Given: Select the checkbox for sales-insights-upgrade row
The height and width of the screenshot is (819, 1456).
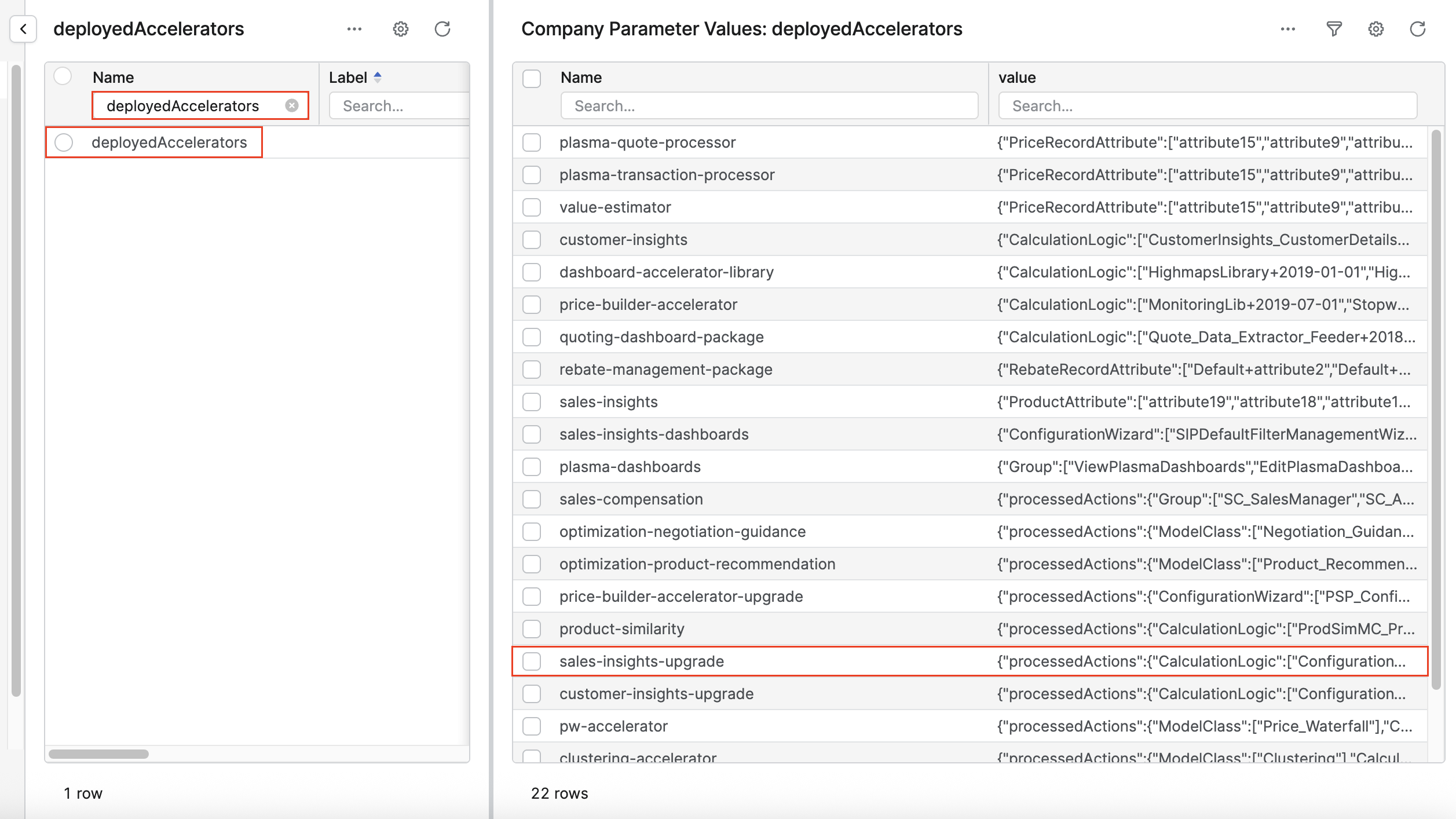Looking at the screenshot, I should pyautogui.click(x=532, y=661).
